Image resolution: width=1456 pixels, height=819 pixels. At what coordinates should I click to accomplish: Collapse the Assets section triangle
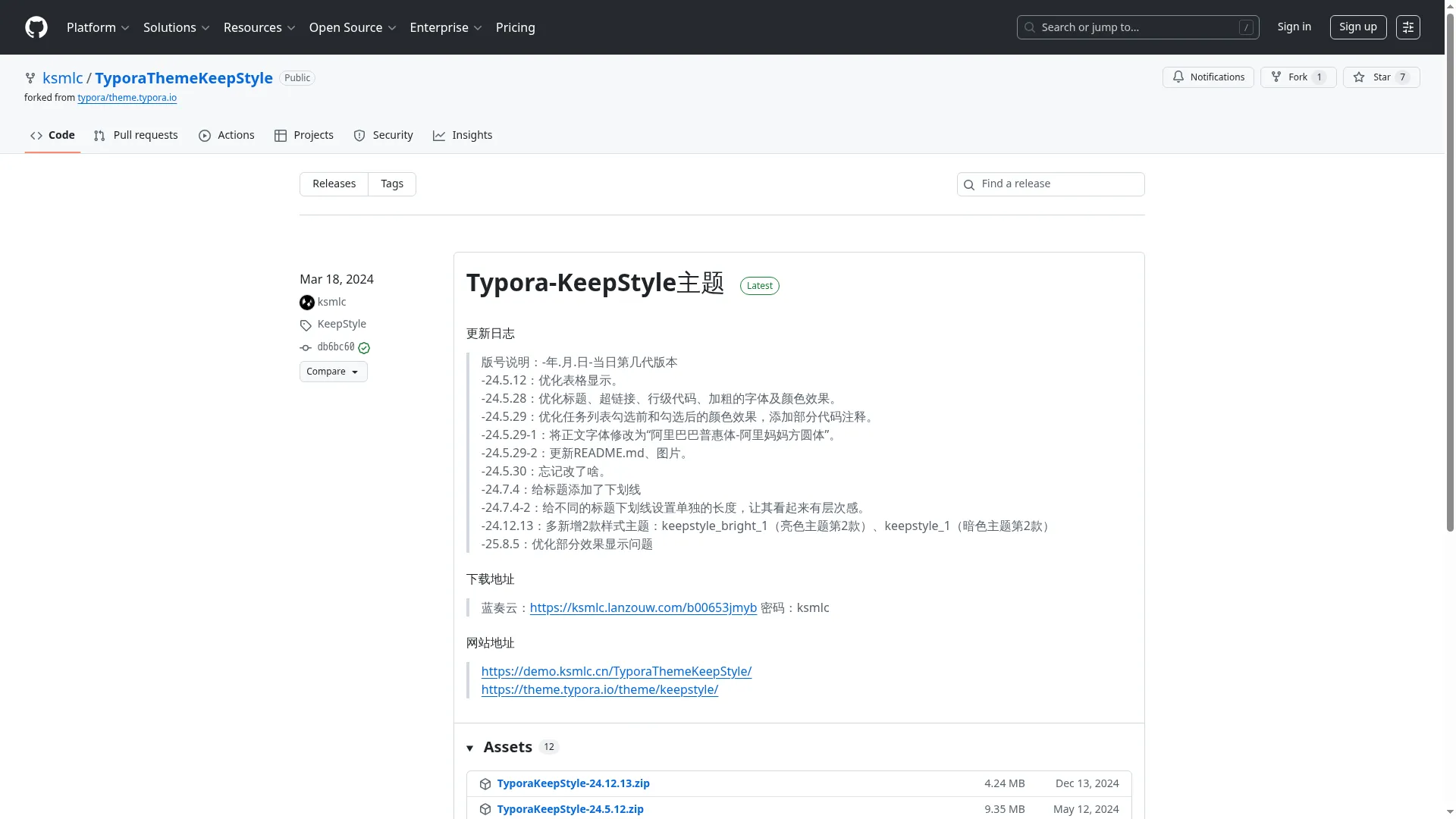click(x=470, y=748)
